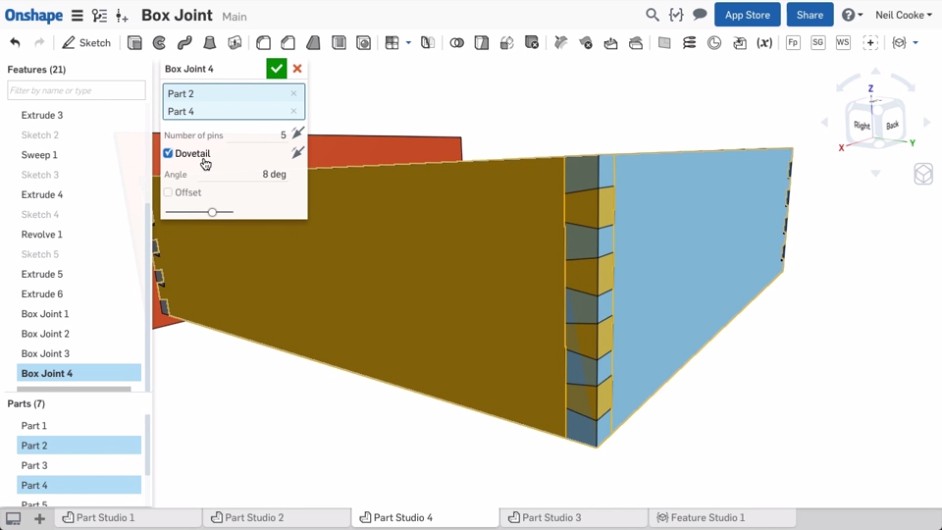Open the comments speech bubble icon
The height and width of the screenshot is (530, 942).
(700, 15)
